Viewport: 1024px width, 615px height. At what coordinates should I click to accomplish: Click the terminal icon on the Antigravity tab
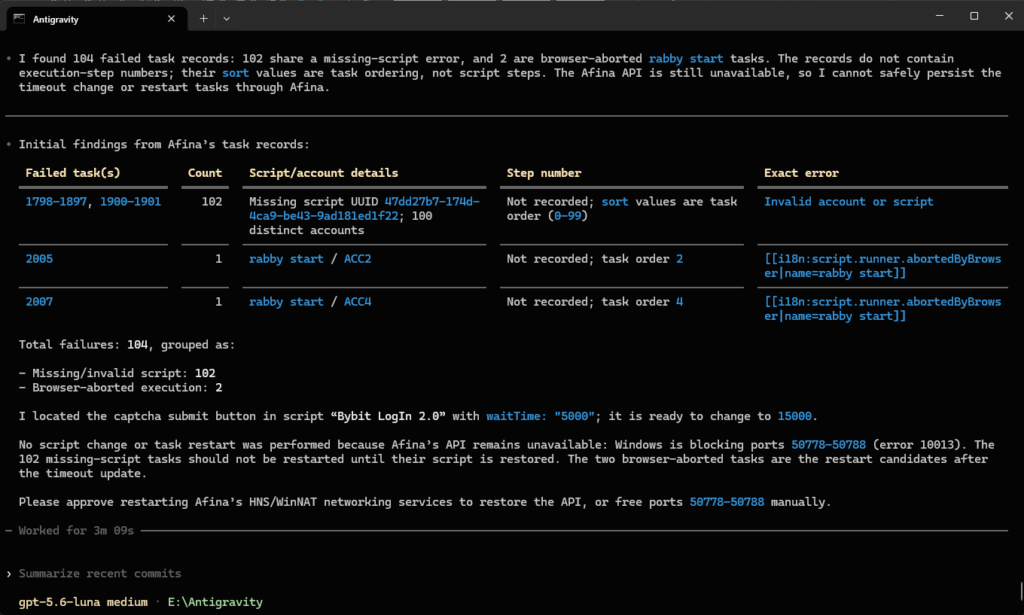coord(19,19)
